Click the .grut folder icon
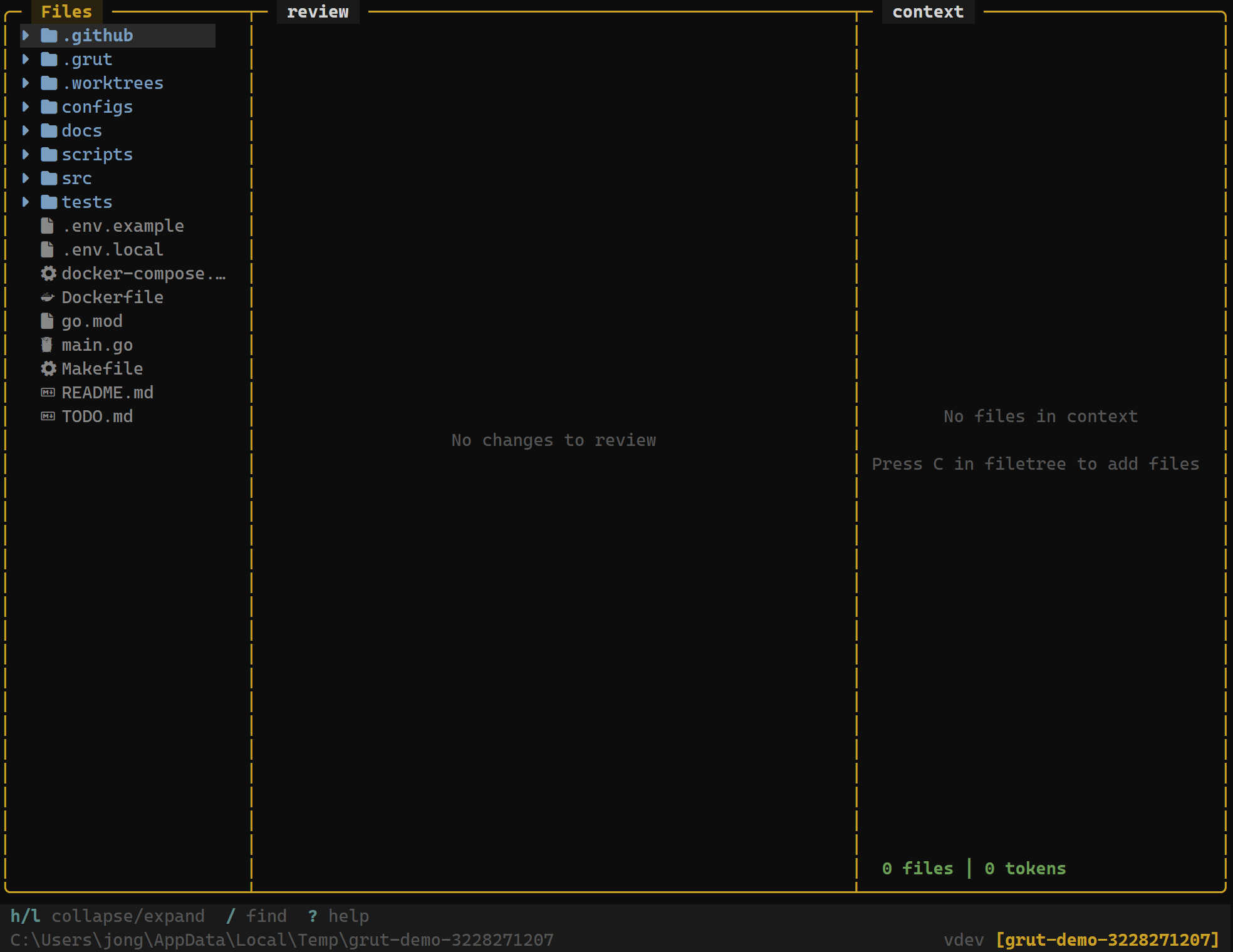Screen dimensions: 1233x952 [x=49, y=59]
